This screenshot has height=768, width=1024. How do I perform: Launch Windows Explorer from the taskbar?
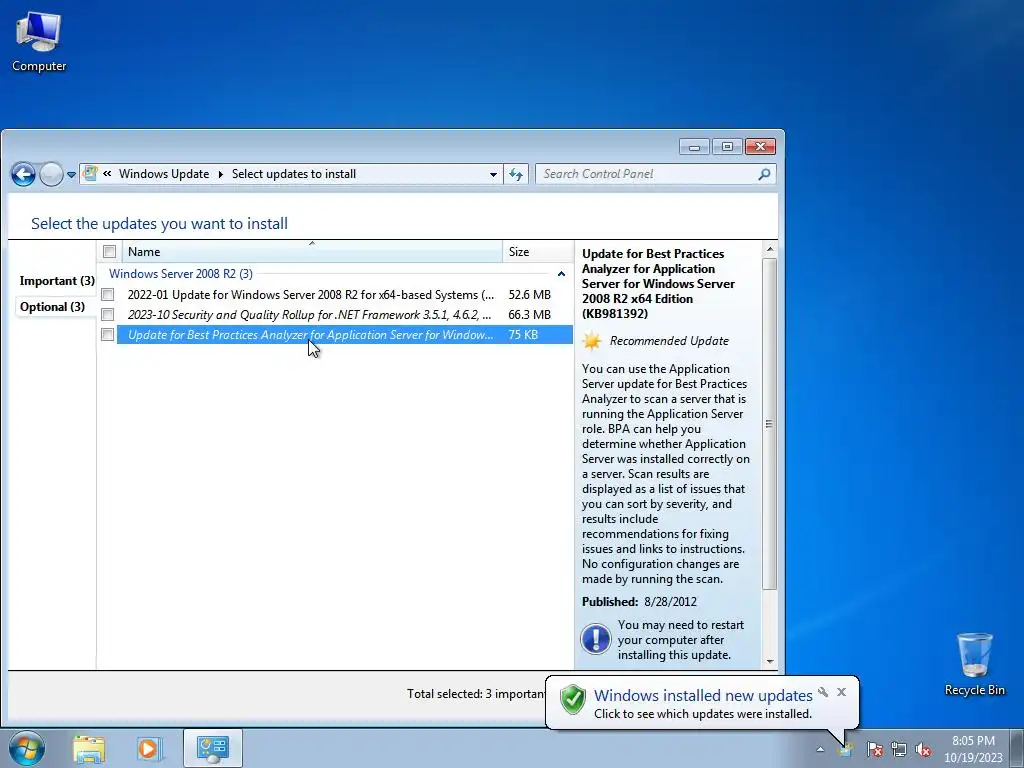(x=89, y=748)
